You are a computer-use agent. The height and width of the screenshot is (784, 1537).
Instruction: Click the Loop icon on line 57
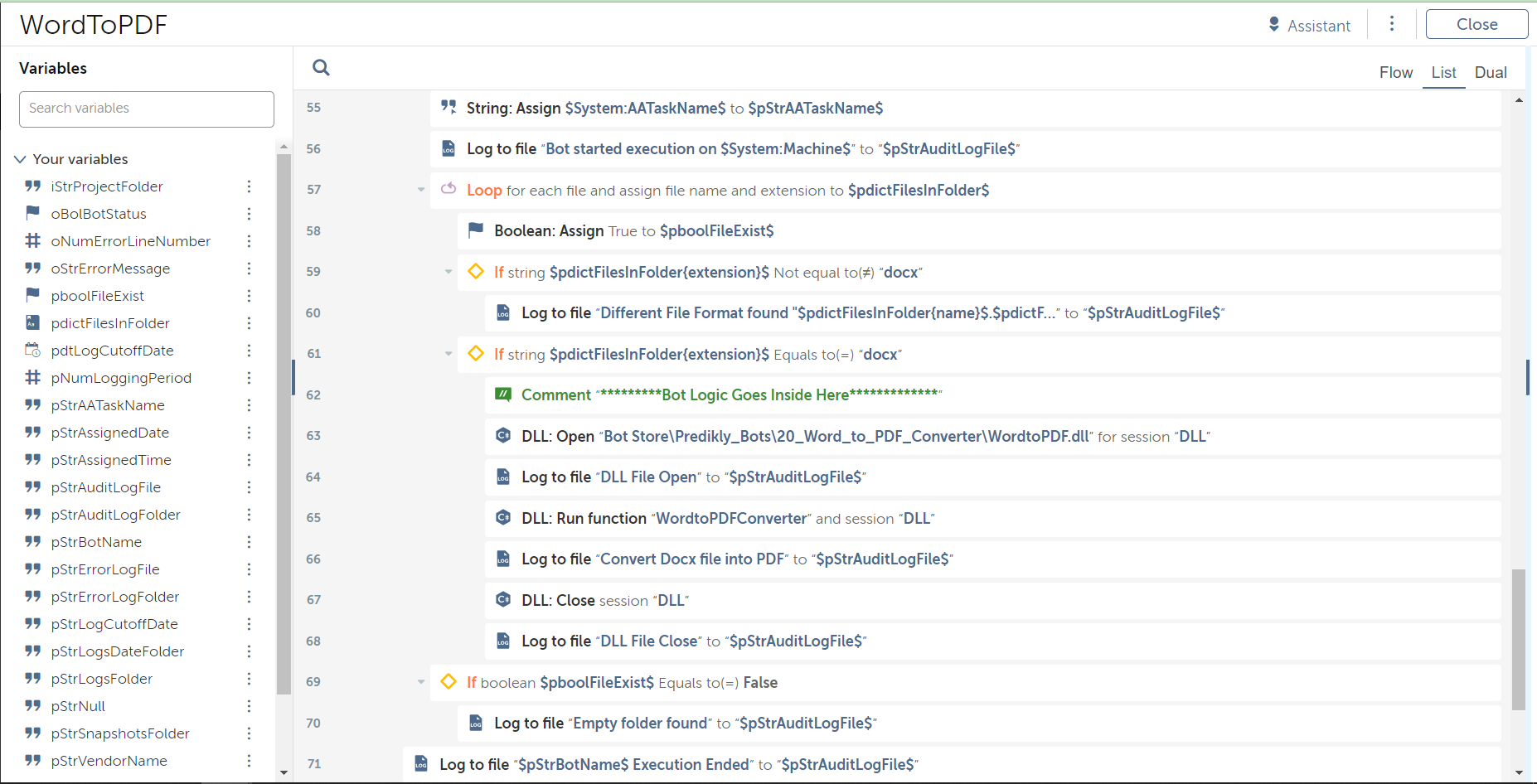pos(448,190)
